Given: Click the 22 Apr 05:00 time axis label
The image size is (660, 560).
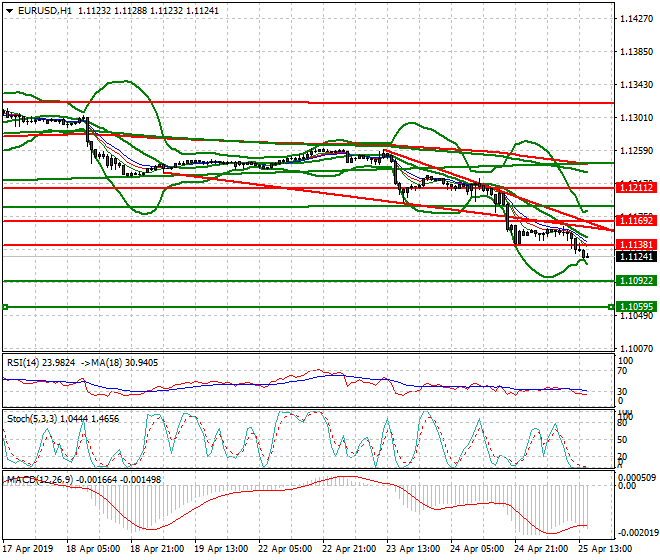Looking at the screenshot, I should (x=285, y=549).
